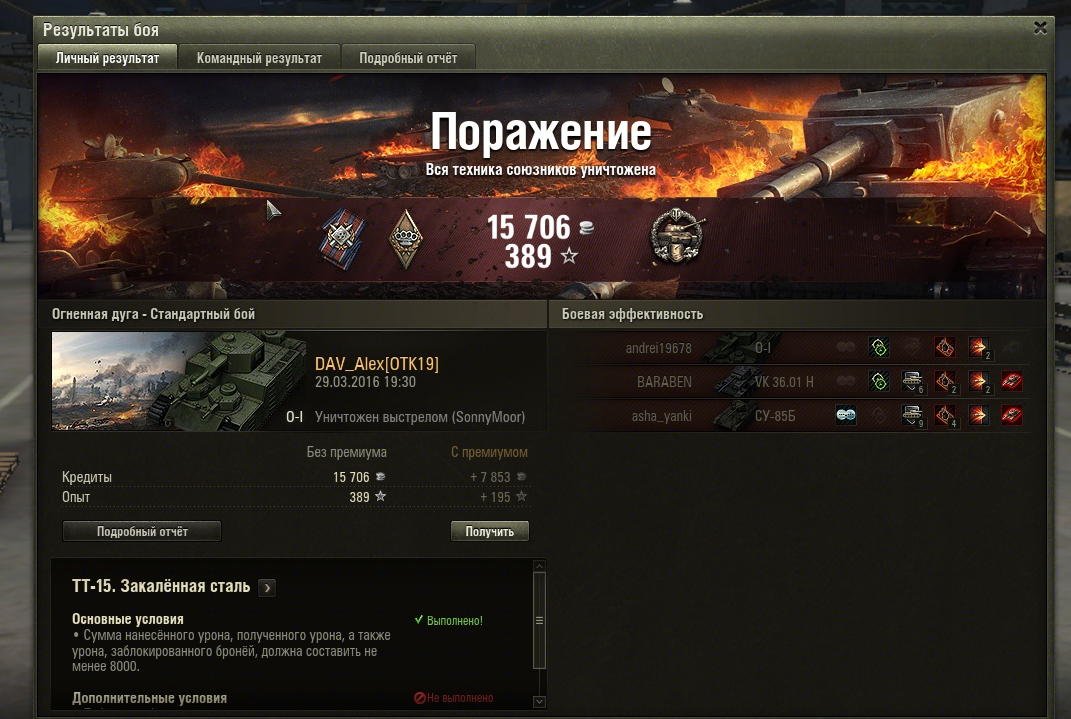This screenshot has width=1071, height=719.
Task: Click the mission list scroll up arrow
Action: click(539, 566)
